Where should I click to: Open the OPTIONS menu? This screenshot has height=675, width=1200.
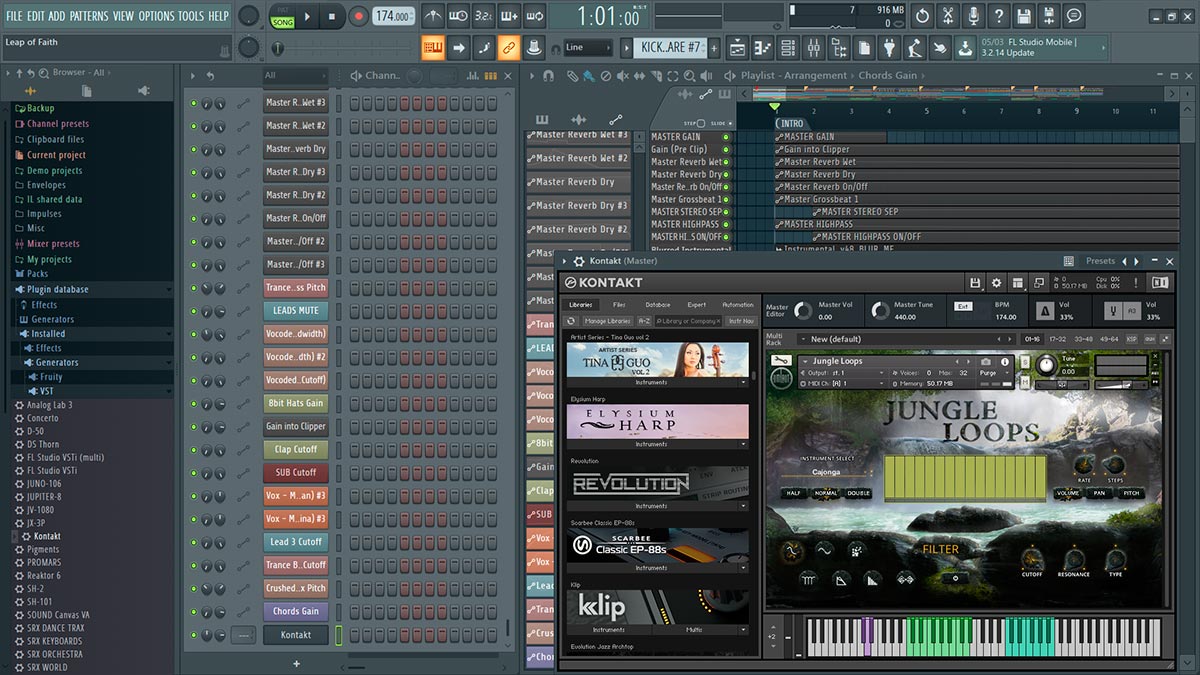tap(156, 16)
